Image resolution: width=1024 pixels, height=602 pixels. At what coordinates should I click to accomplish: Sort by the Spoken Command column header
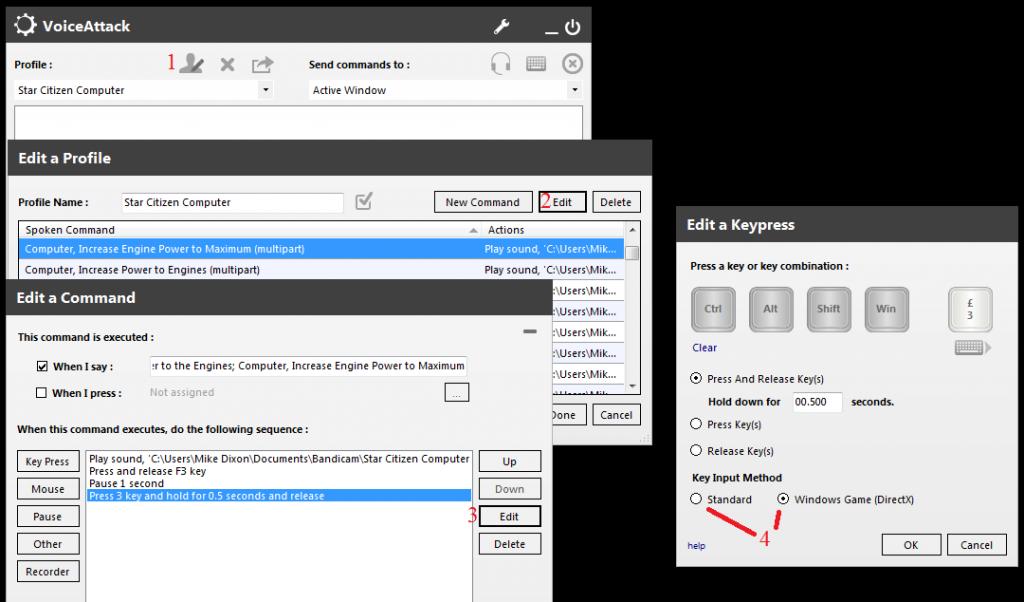250,230
